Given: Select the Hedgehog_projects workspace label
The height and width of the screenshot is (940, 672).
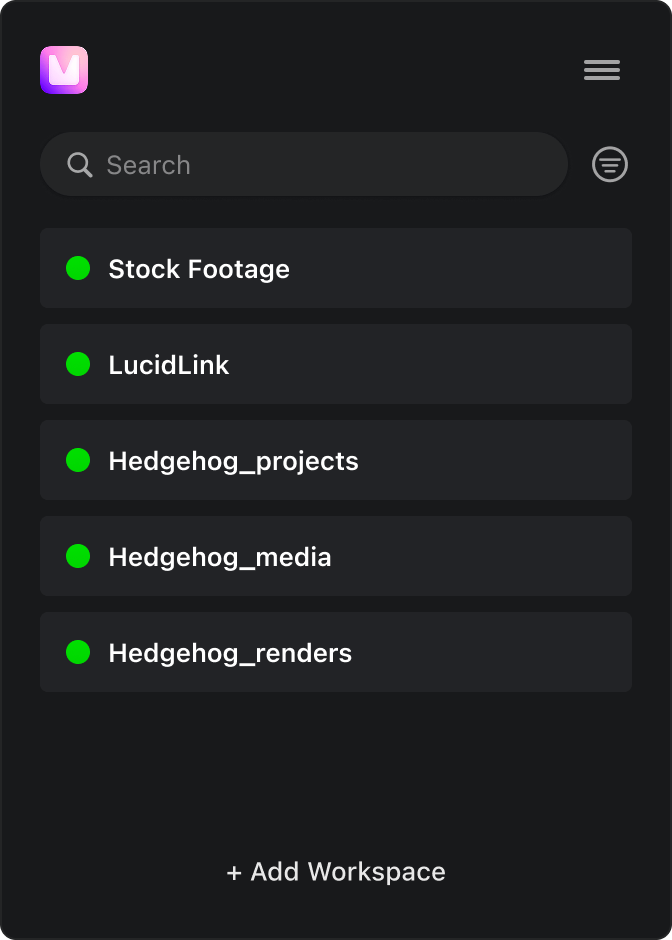Looking at the screenshot, I should pos(233,461).
